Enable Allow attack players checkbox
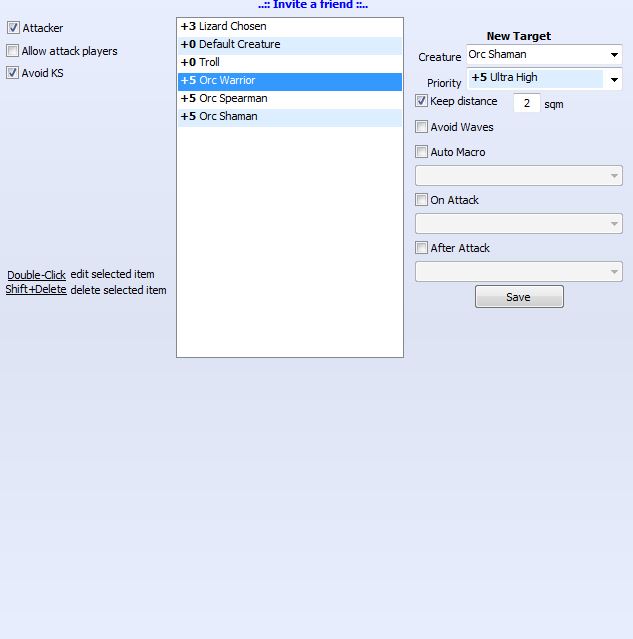633x639 pixels. click(x=13, y=51)
